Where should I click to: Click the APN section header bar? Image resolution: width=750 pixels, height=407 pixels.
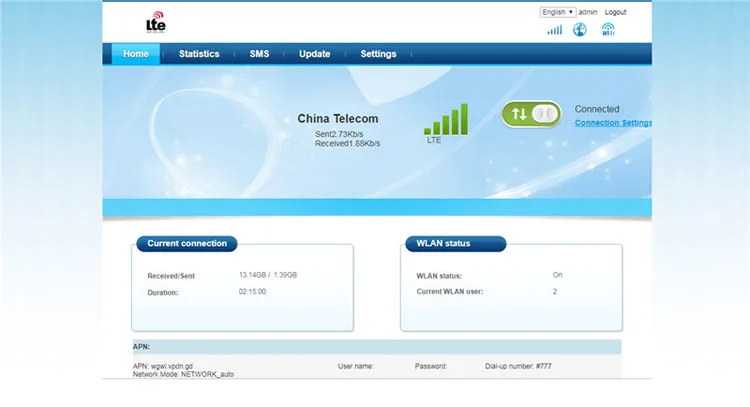(376, 347)
